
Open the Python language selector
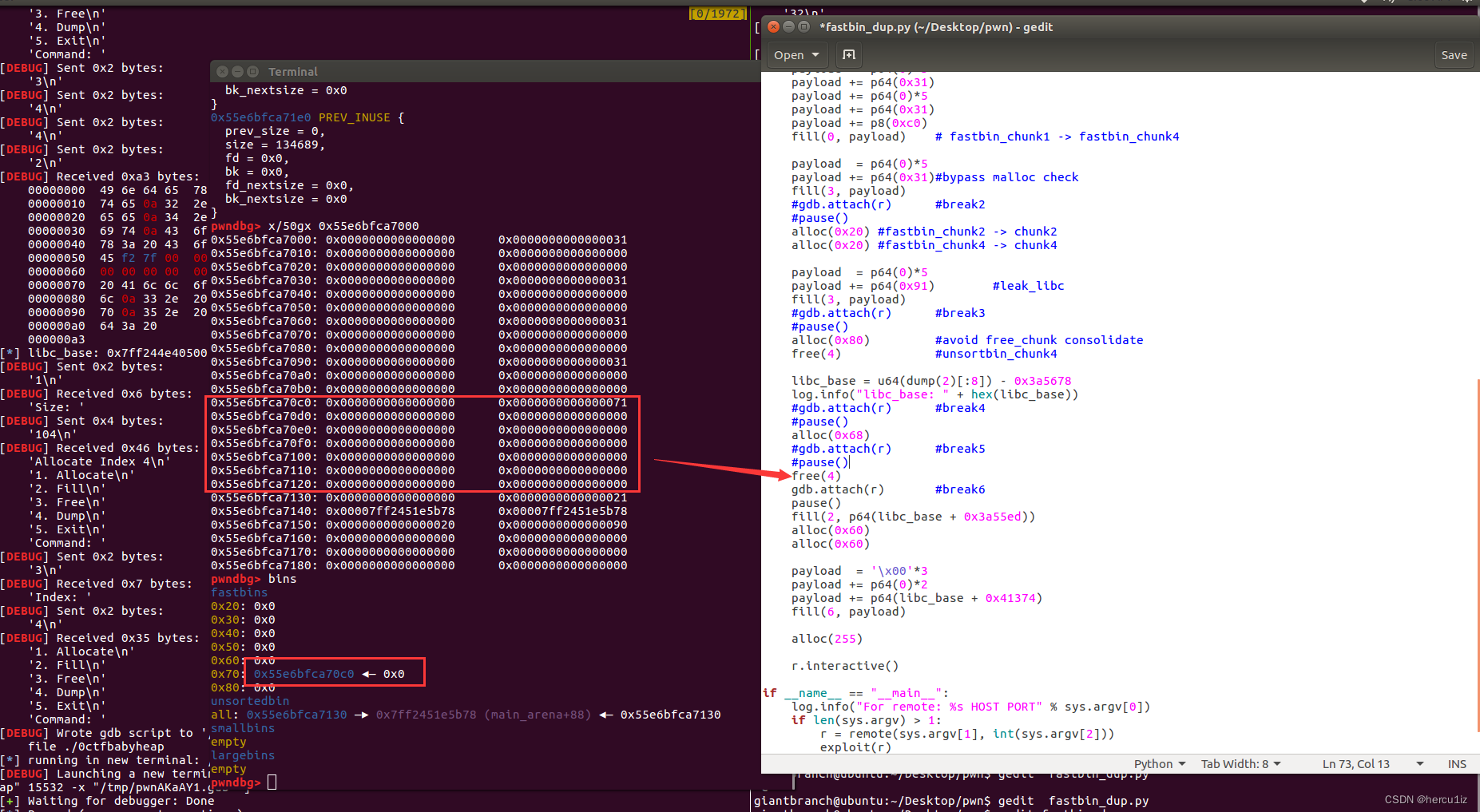point(1159,763)
